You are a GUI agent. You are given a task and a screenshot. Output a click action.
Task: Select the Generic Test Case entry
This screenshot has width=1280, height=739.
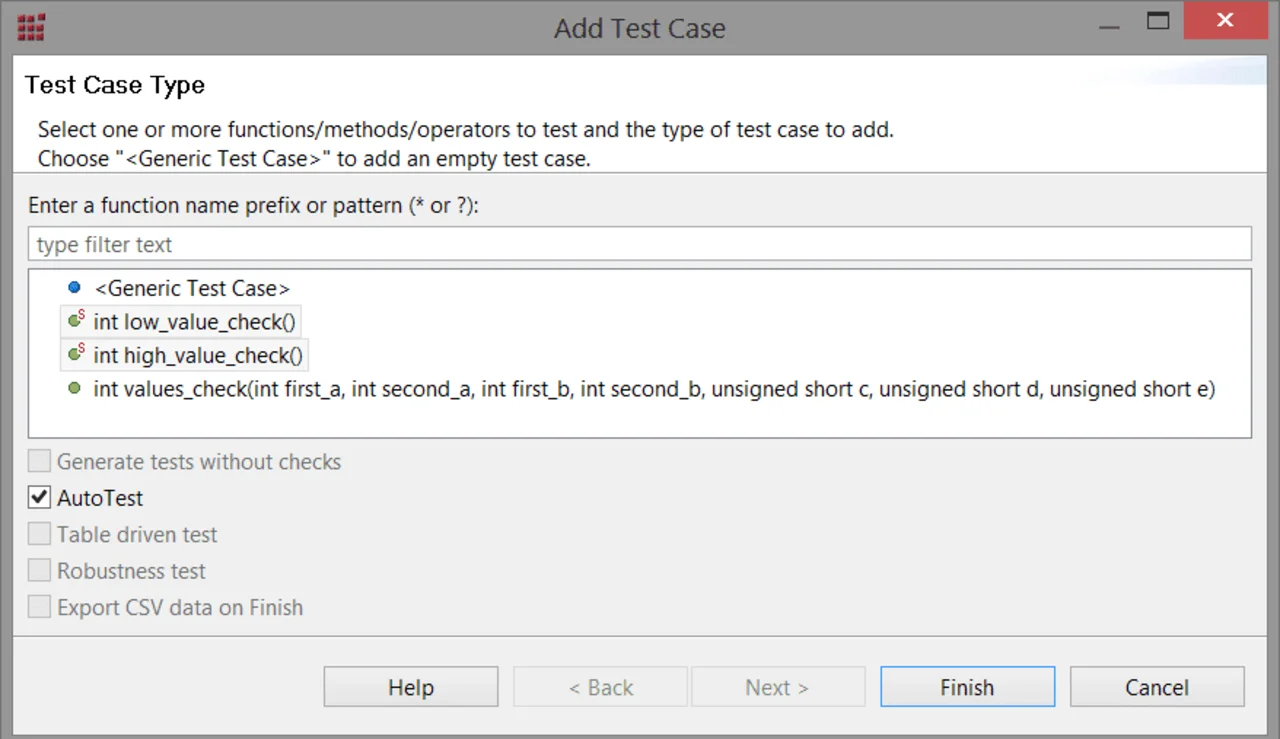[x=192, y=288]
